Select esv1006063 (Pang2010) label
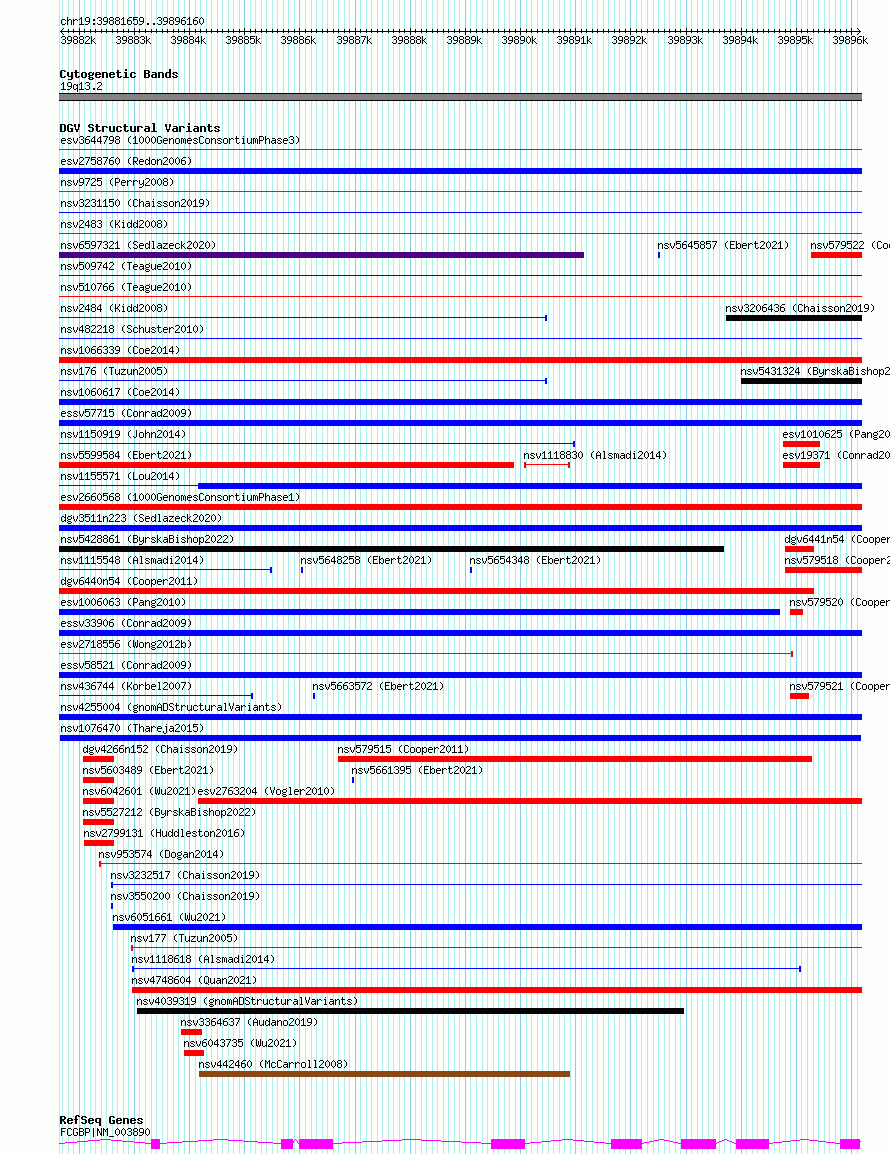 (123, 603)
